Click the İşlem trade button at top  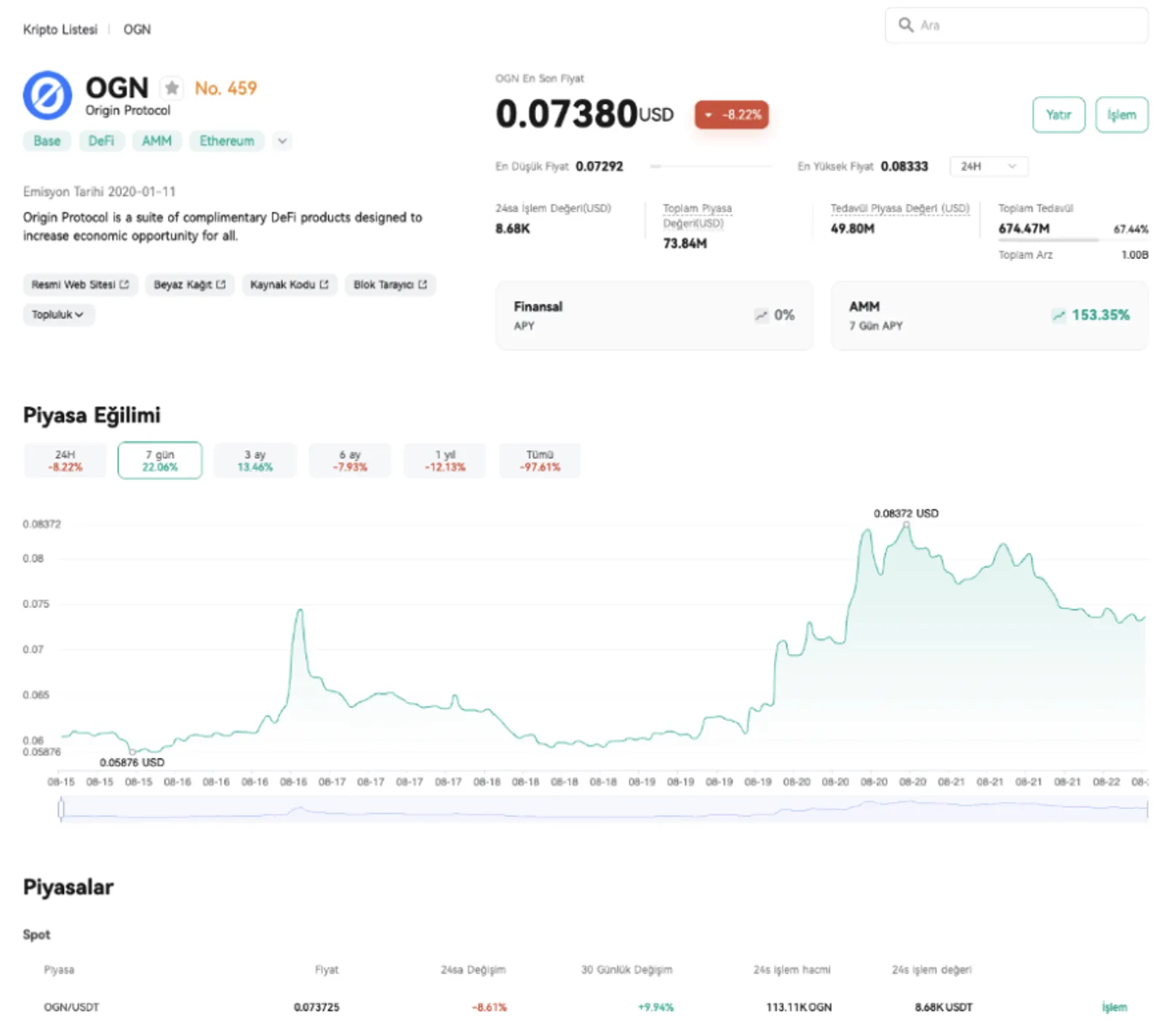1121,114
